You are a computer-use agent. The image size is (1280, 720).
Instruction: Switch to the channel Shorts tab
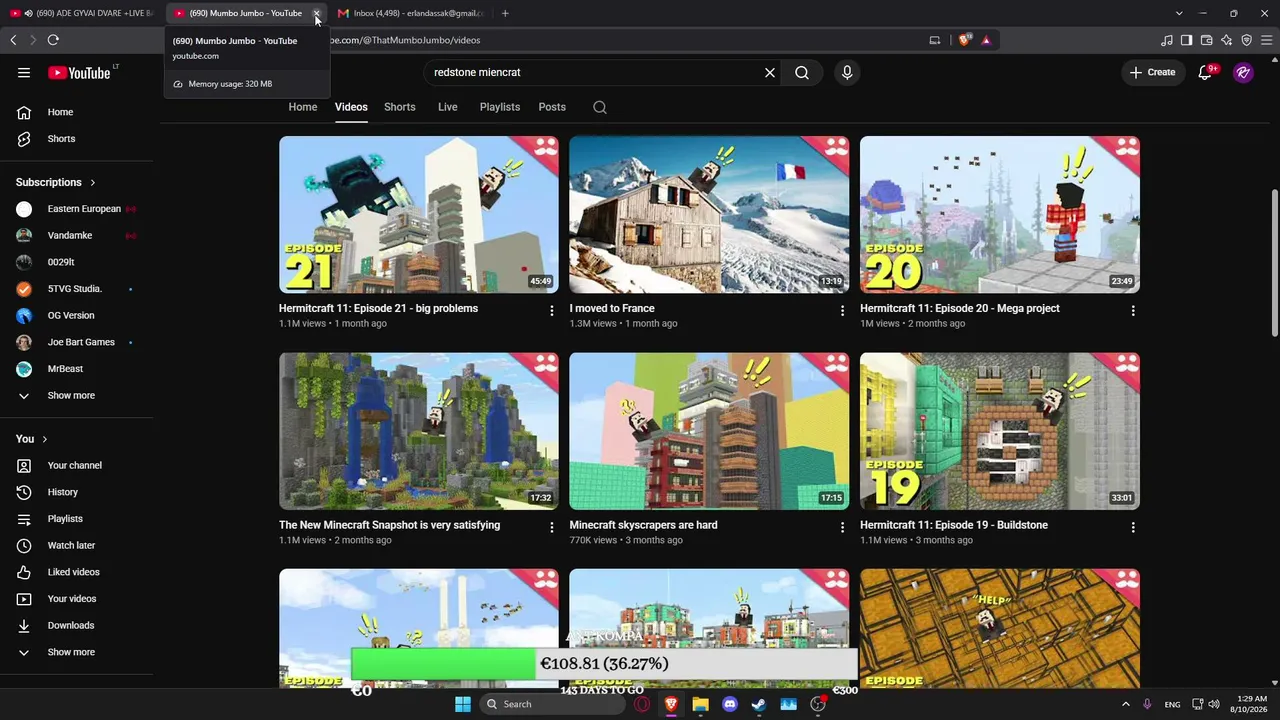pyautogui.click(x=400, y=107)
